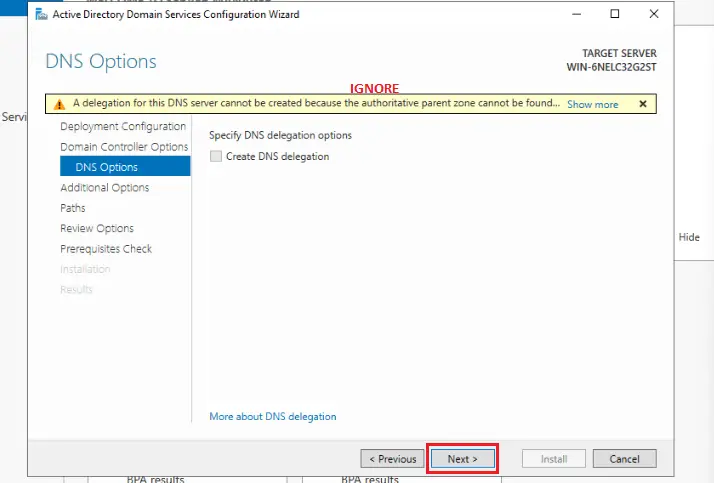Dismiss the yellow warning banner
Screen dimensions: 714x483
coord(643,104)
